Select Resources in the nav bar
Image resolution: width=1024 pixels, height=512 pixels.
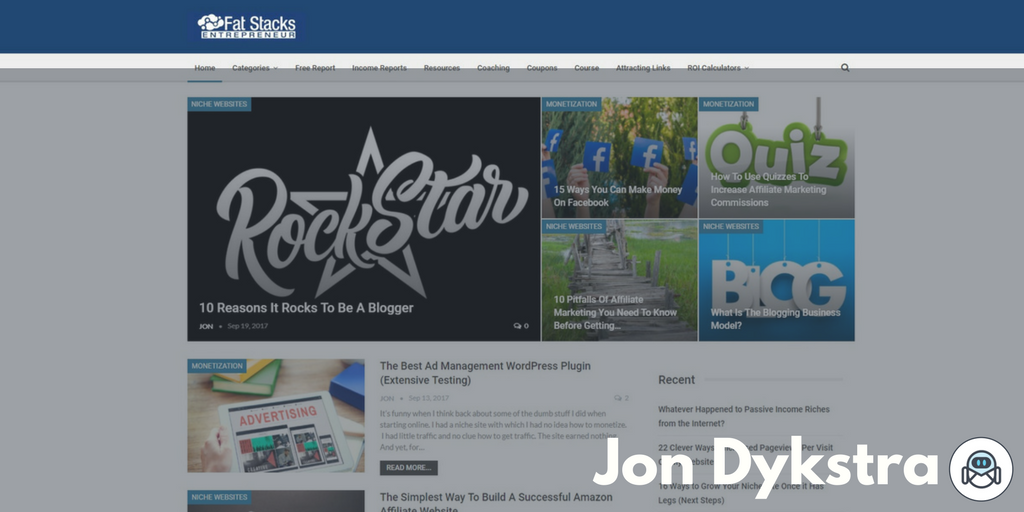tap(441, 68)
